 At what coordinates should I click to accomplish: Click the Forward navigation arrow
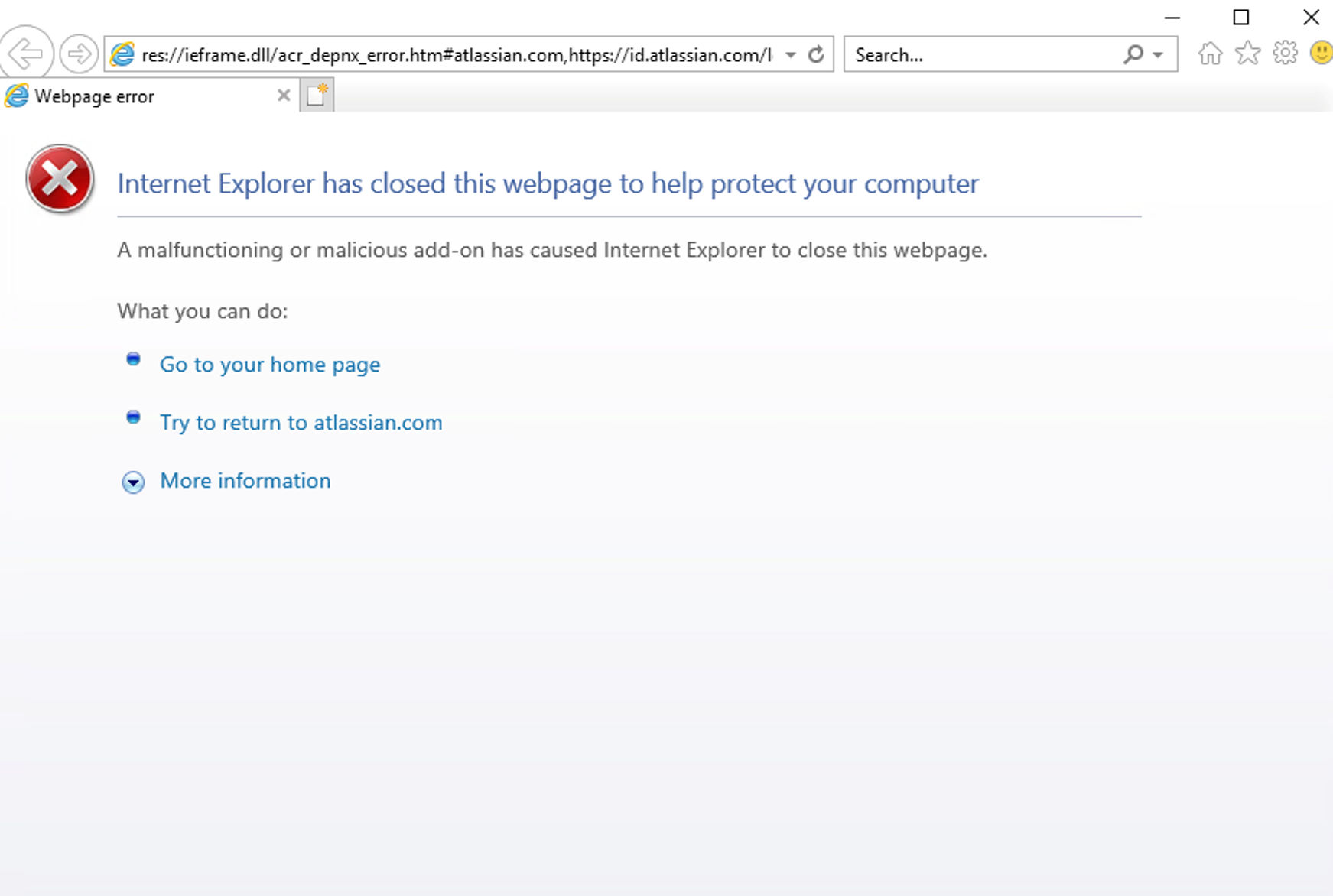[x=79, y=54]
